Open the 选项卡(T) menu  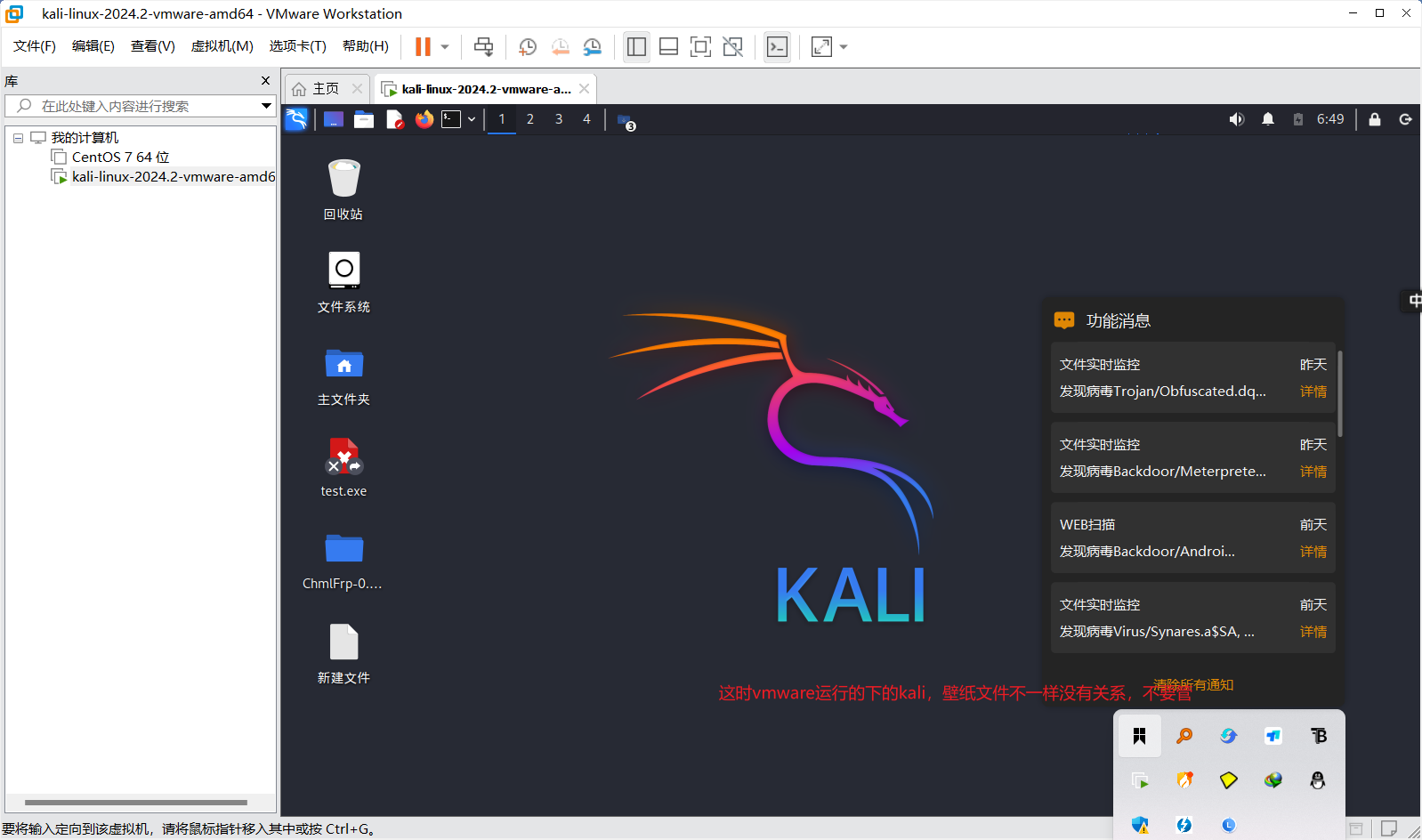[298, 46]
